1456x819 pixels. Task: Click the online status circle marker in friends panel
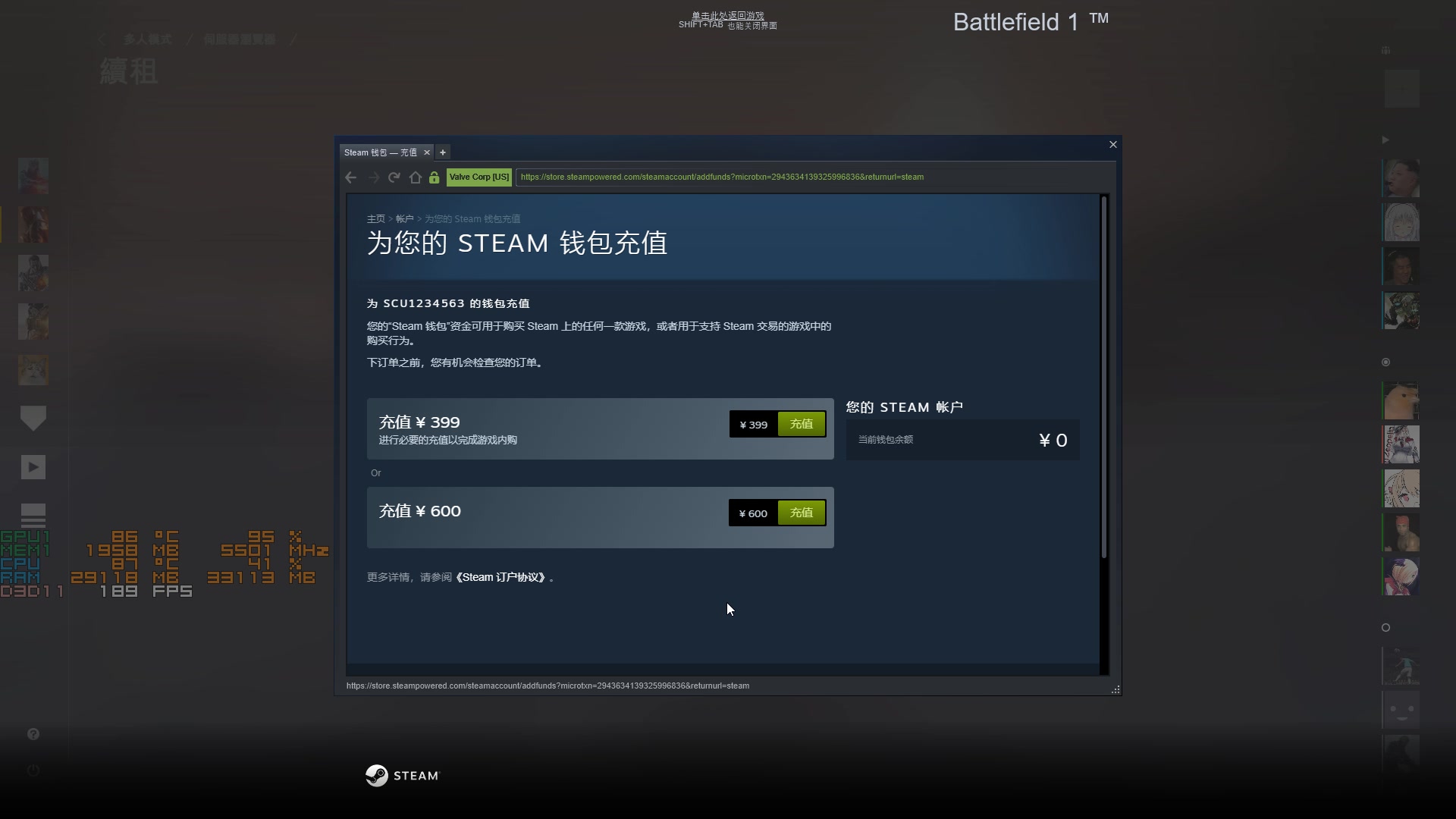coord(1385,362)
